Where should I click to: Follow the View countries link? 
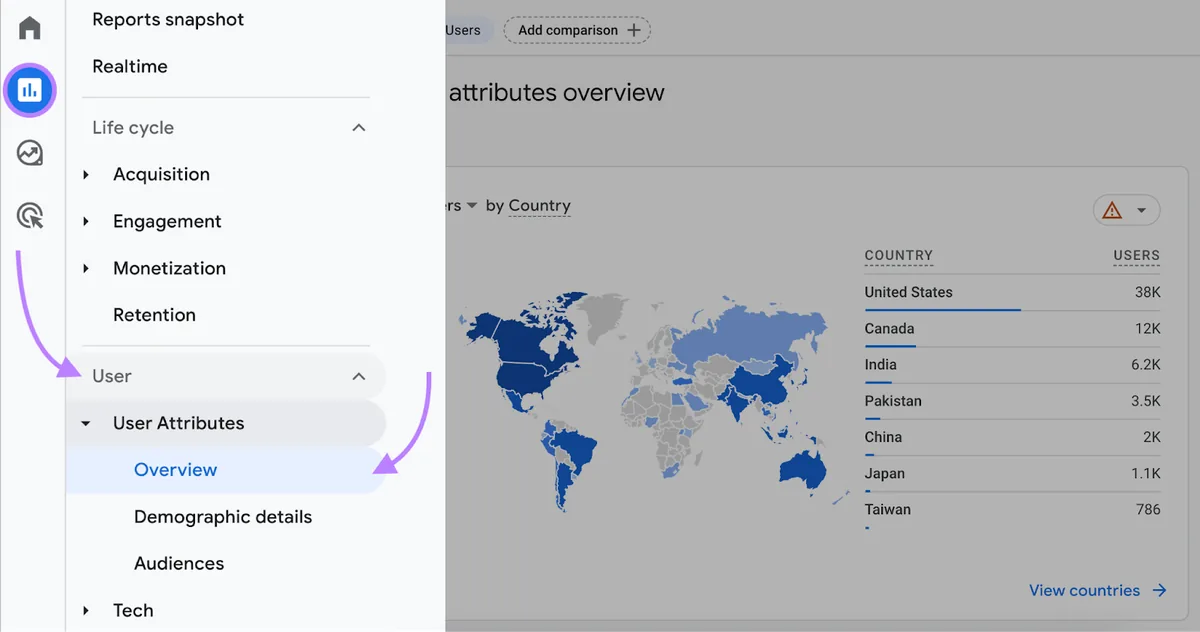click(1098, 590)
